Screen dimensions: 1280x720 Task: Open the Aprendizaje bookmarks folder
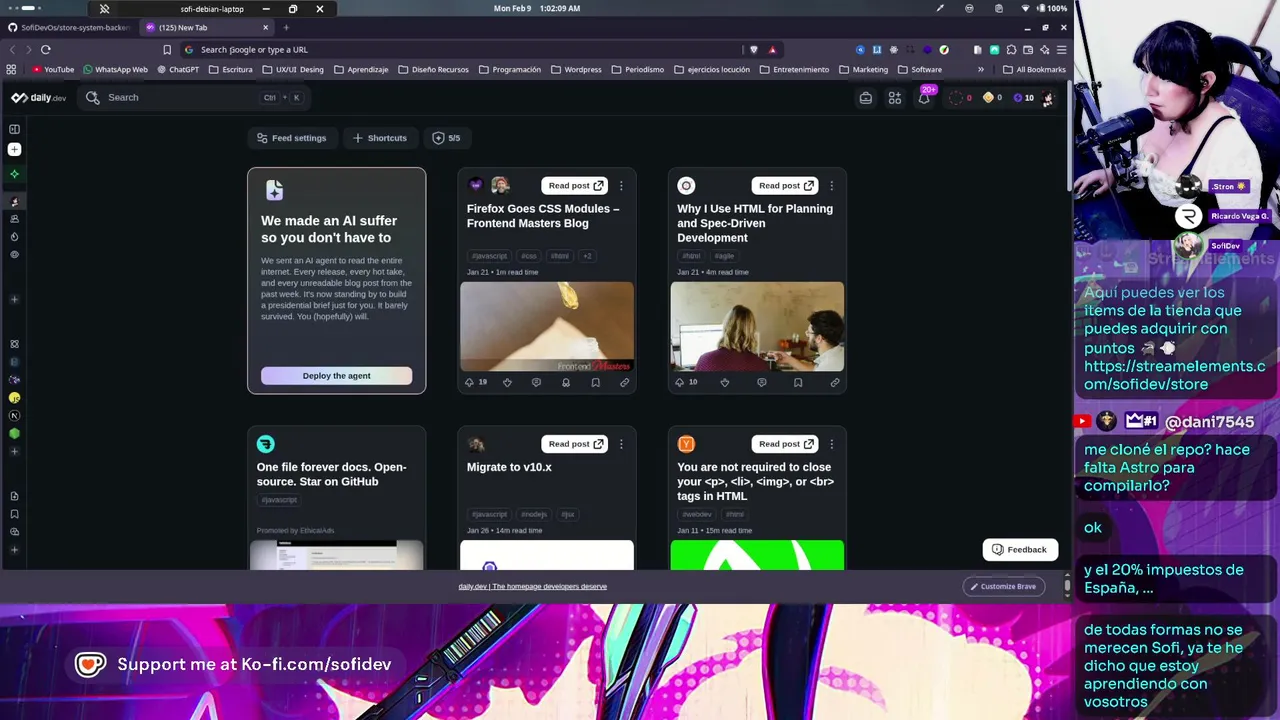click(x=361, y=69)
